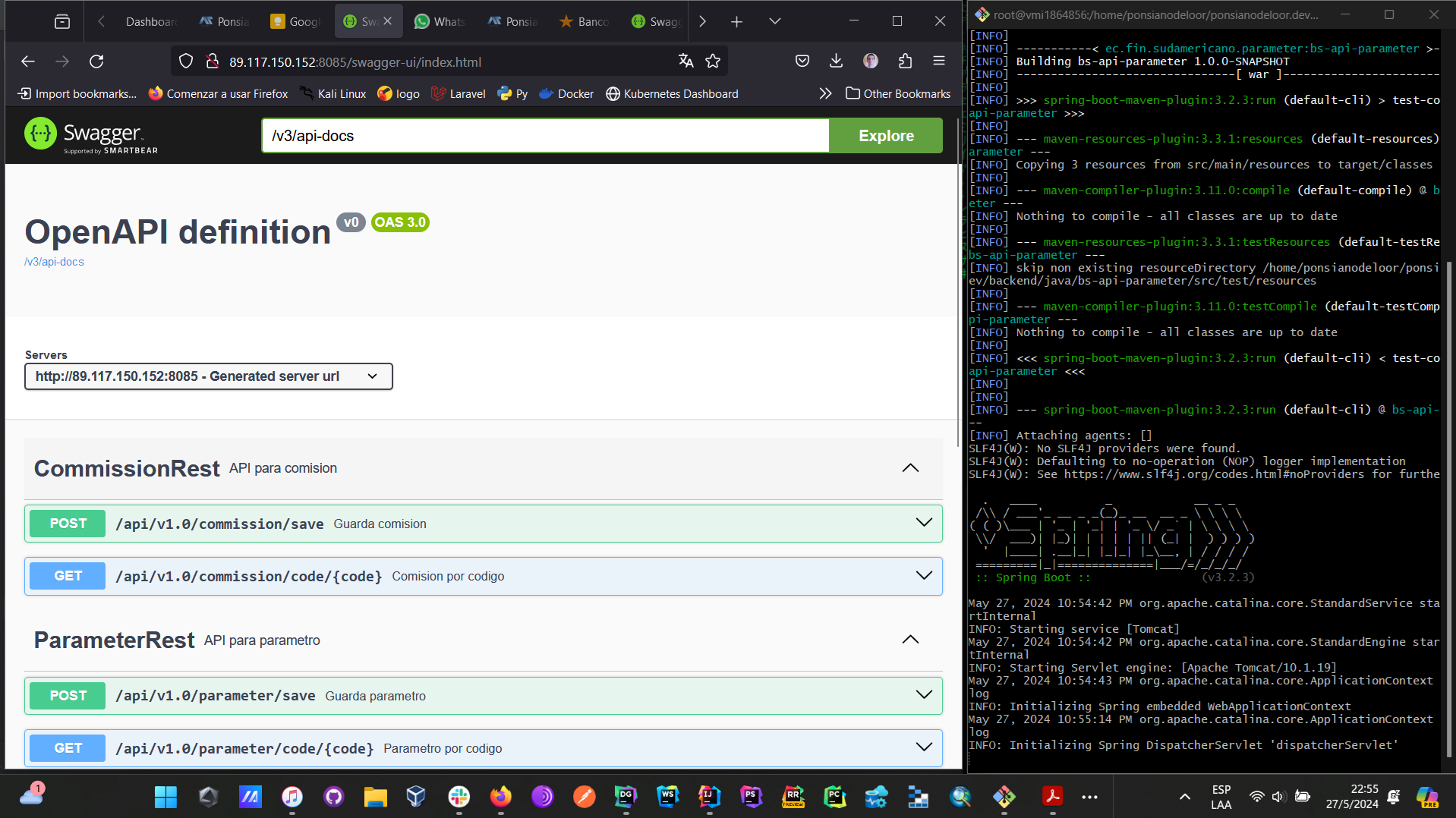Open the Firefox extensions puzzle icon
This screenshot has width=1456, height=818.
coord(905,61)
